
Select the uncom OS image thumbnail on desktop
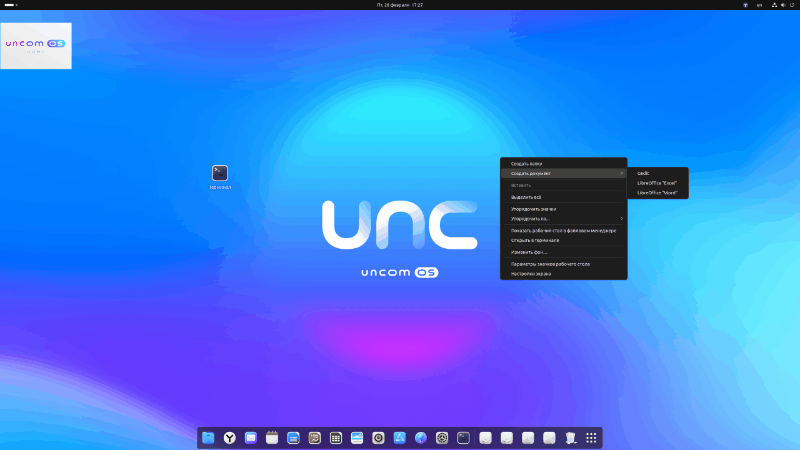coord(36,46)
